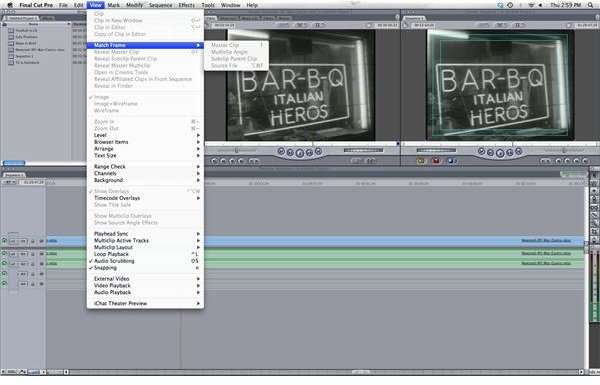Select the Pen tool in Tool palette

(594, 240)
